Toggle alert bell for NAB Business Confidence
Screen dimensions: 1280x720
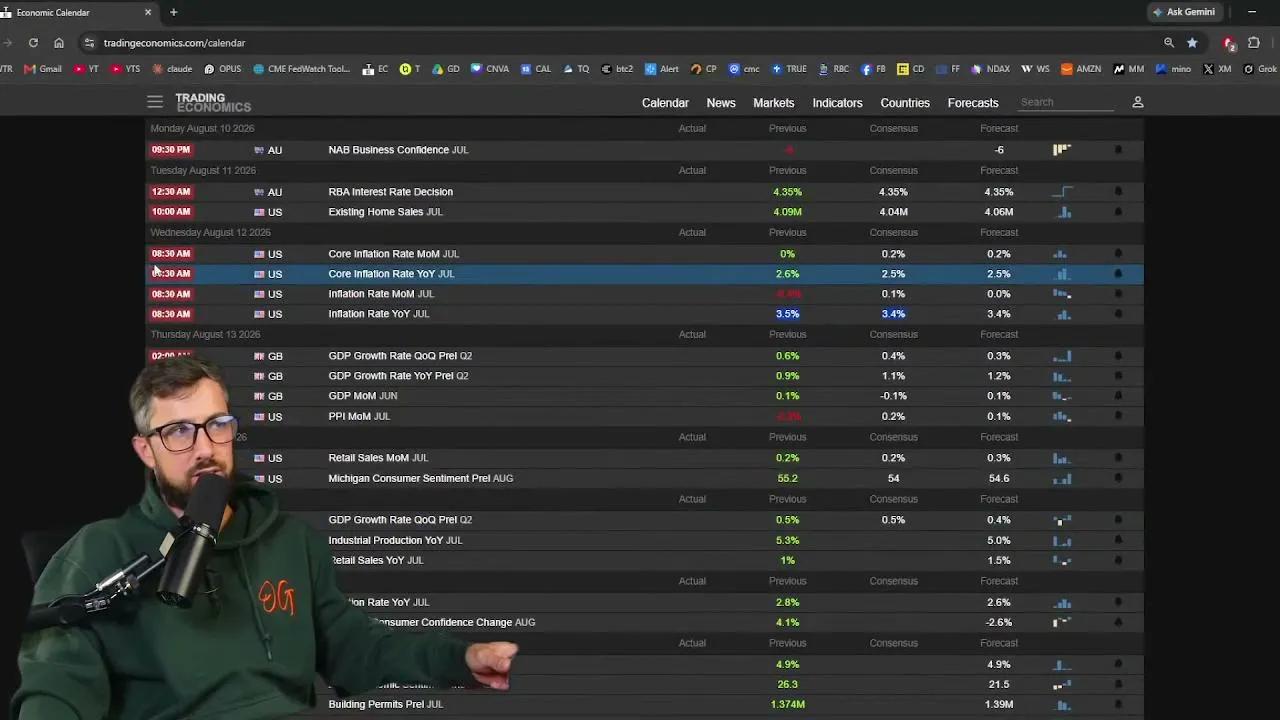point(1118,150)
